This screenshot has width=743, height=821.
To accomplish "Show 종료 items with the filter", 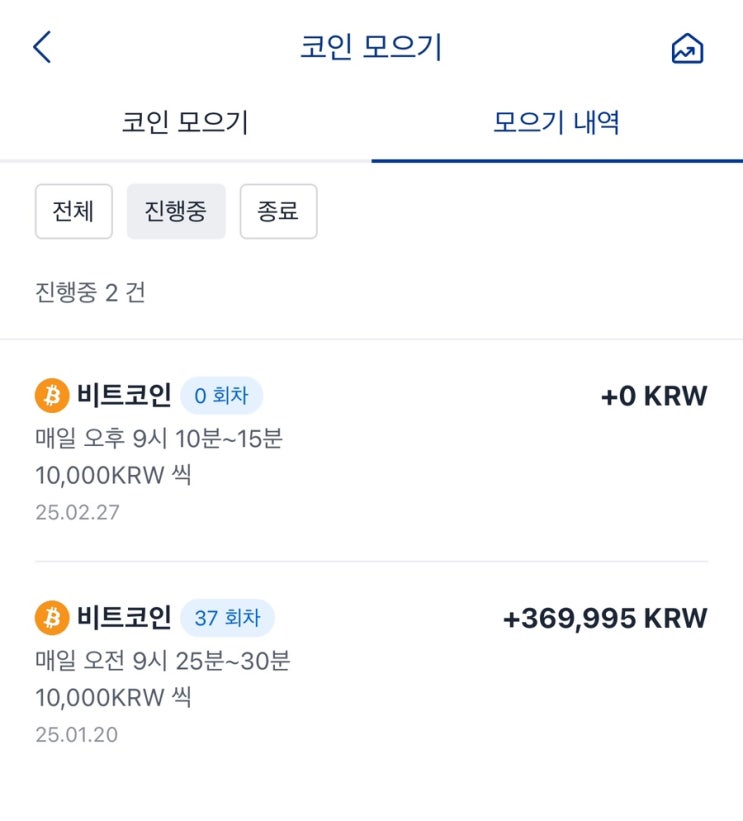I will (278, 212).
